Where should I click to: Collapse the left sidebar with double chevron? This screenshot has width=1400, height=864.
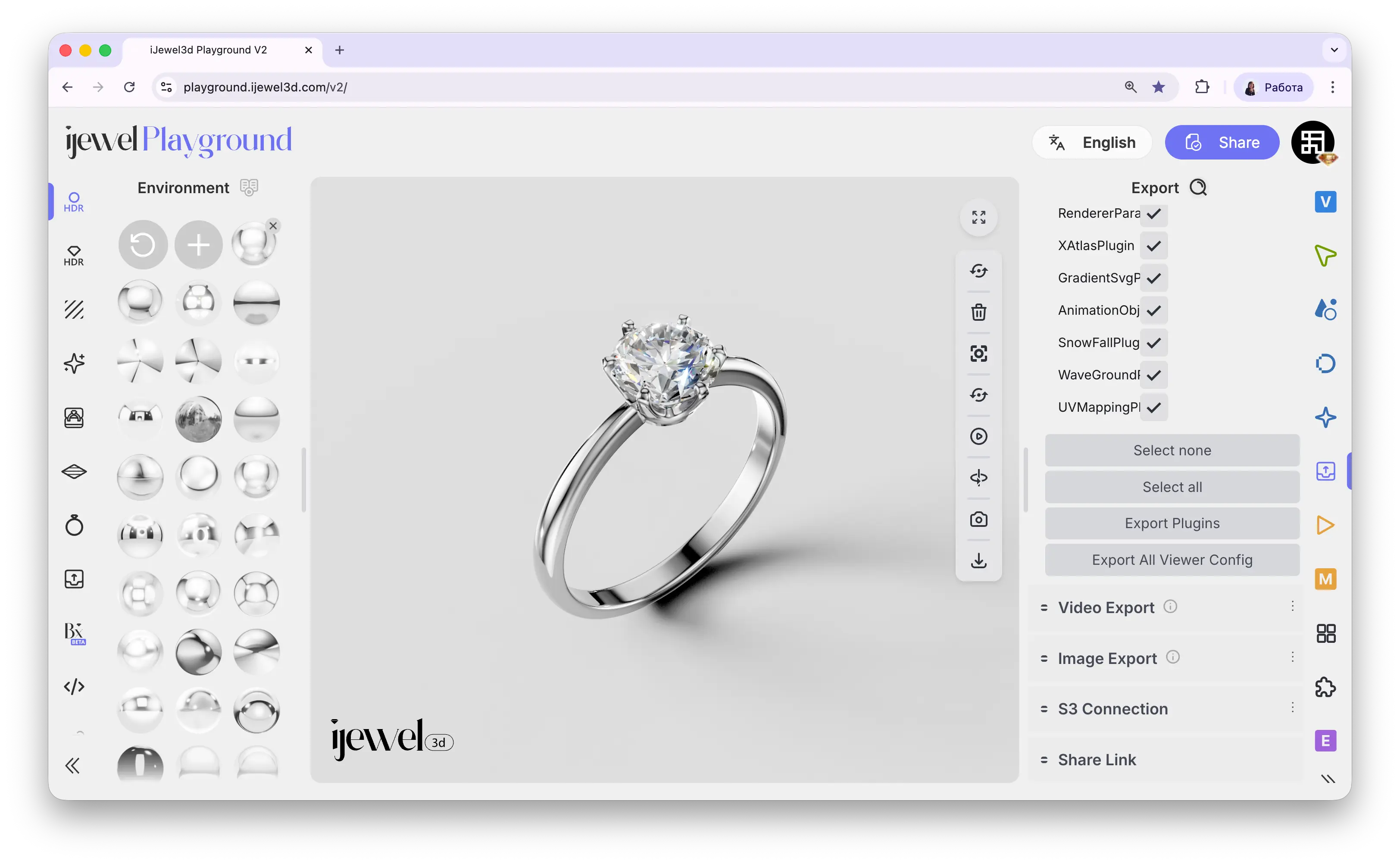(72, 766)
